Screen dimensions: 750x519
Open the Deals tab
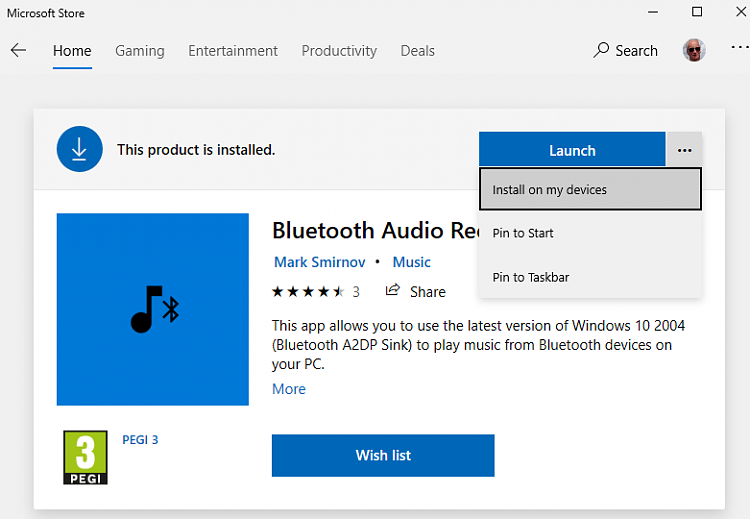coord(418,51)
